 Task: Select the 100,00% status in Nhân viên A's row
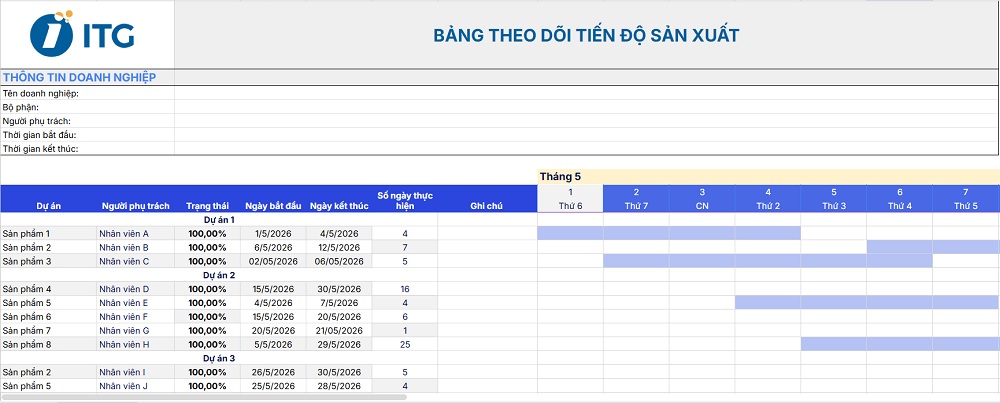coord(207,233)
